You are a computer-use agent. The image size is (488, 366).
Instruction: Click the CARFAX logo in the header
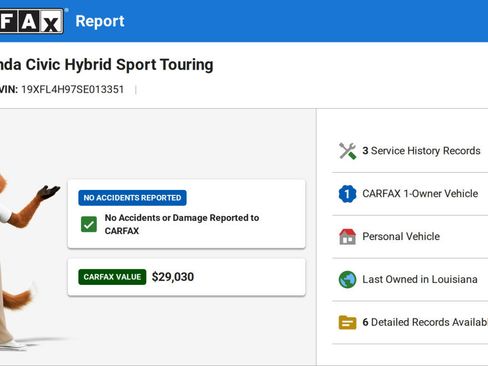click(31, 21)
